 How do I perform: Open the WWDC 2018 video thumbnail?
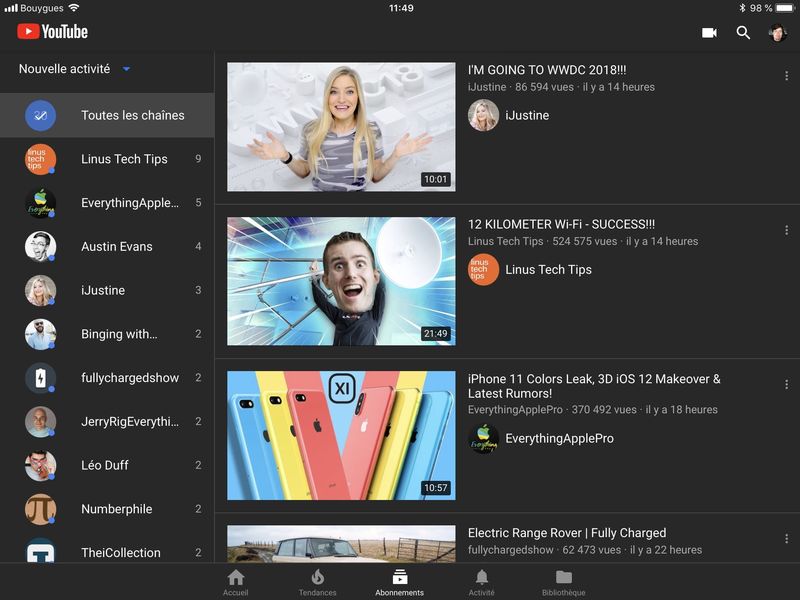point(341,127)
